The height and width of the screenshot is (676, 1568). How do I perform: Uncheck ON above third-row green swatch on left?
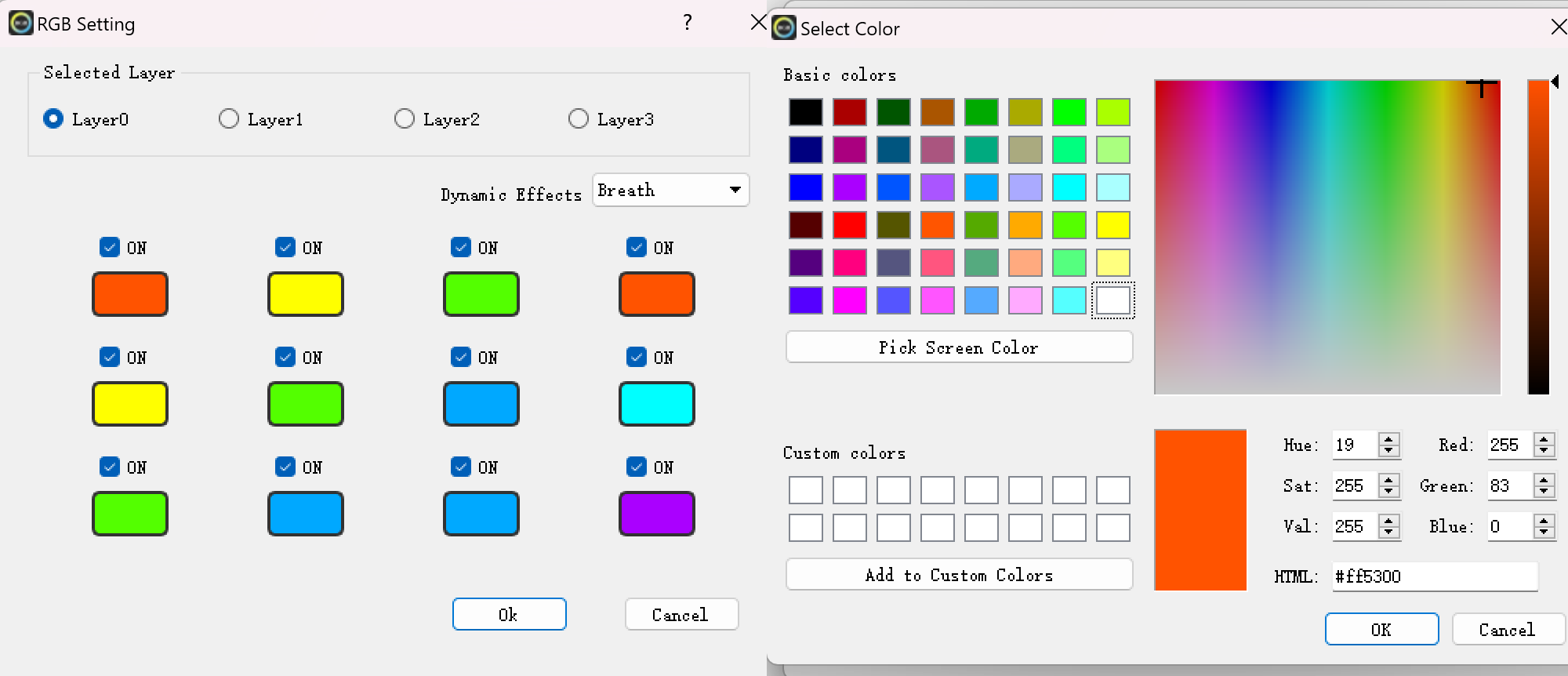click(110, 467)
